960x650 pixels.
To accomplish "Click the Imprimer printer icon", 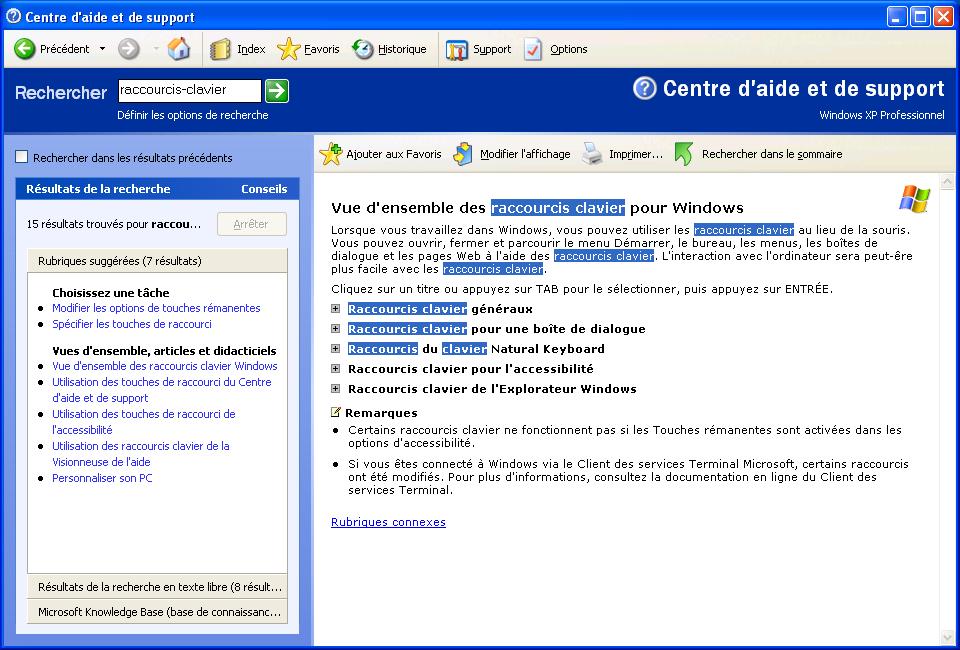I will click(x=592, y=154).
